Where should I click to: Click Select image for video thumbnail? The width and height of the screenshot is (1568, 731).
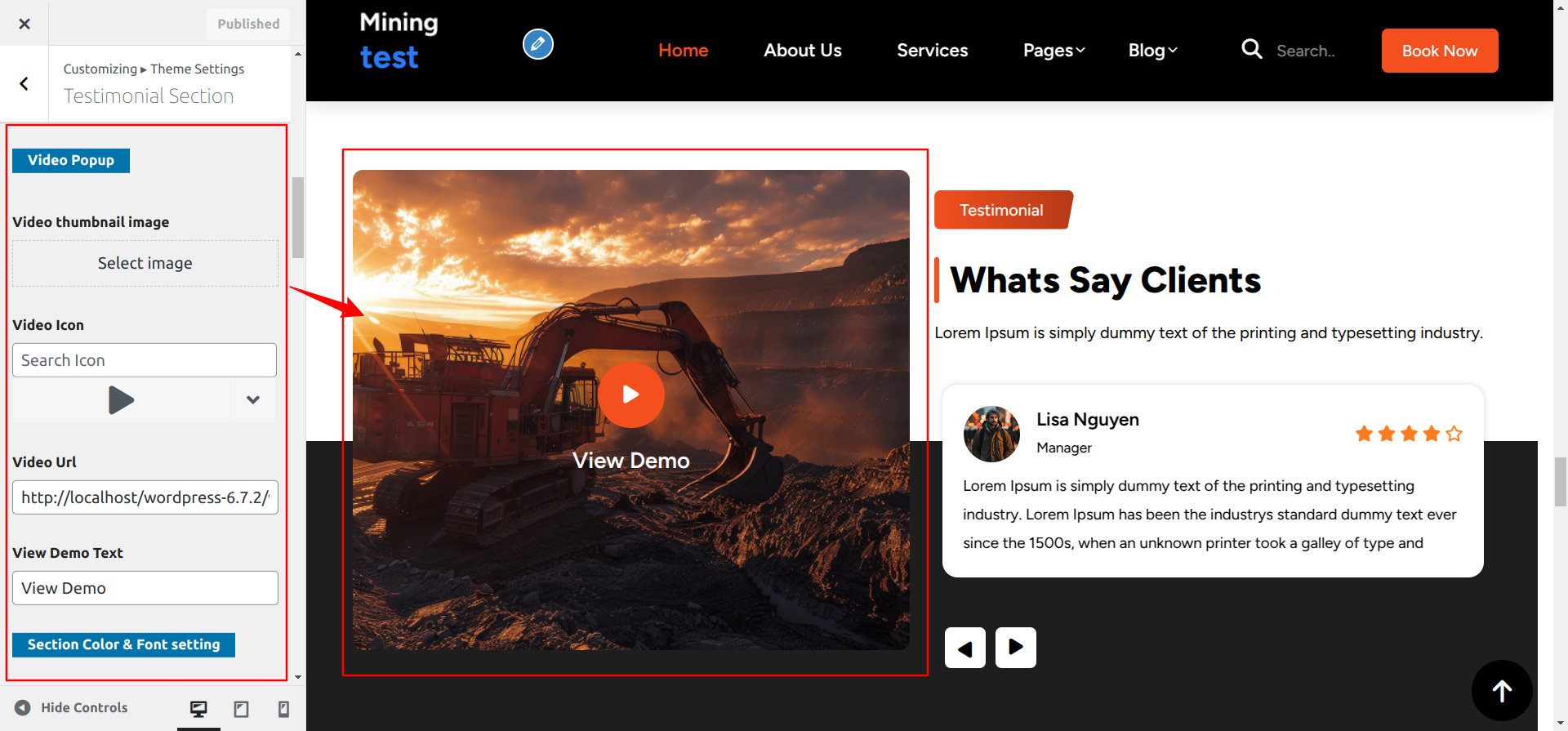click(145, 263)
